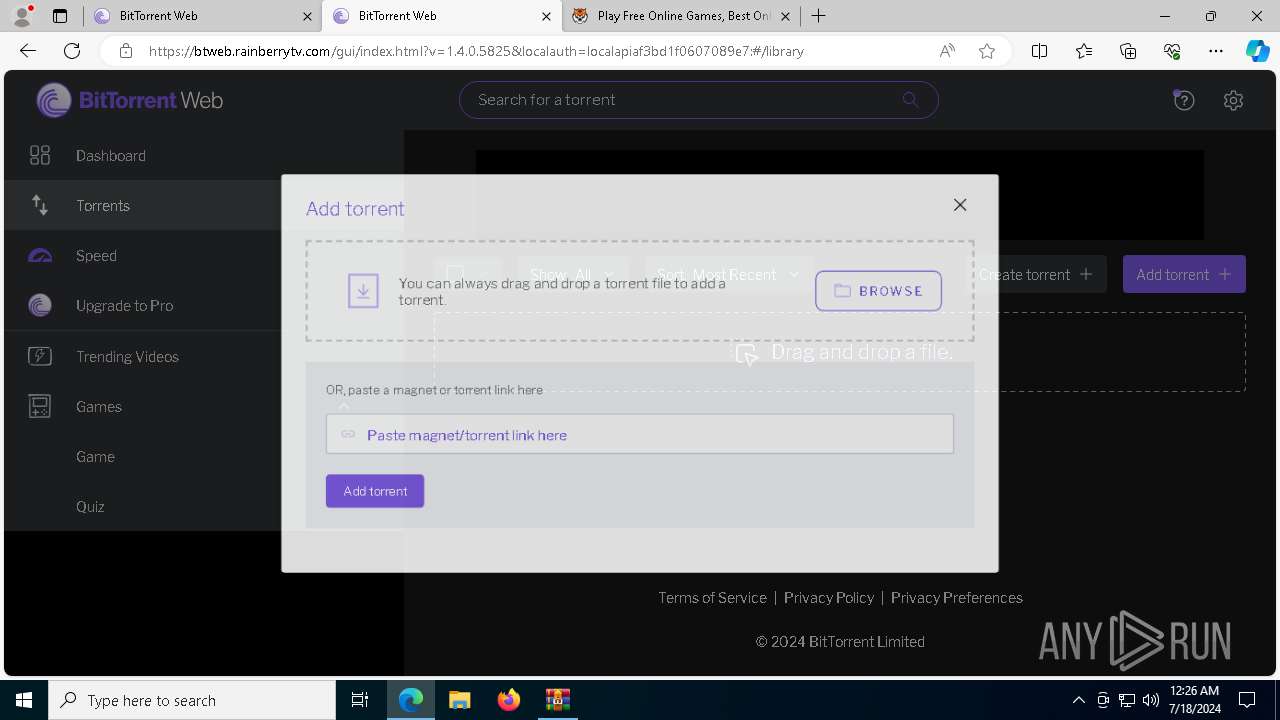This screenshot has width=1280, height=720.
Task: Open split screen browser icon
Action: tap(1039, 51)
